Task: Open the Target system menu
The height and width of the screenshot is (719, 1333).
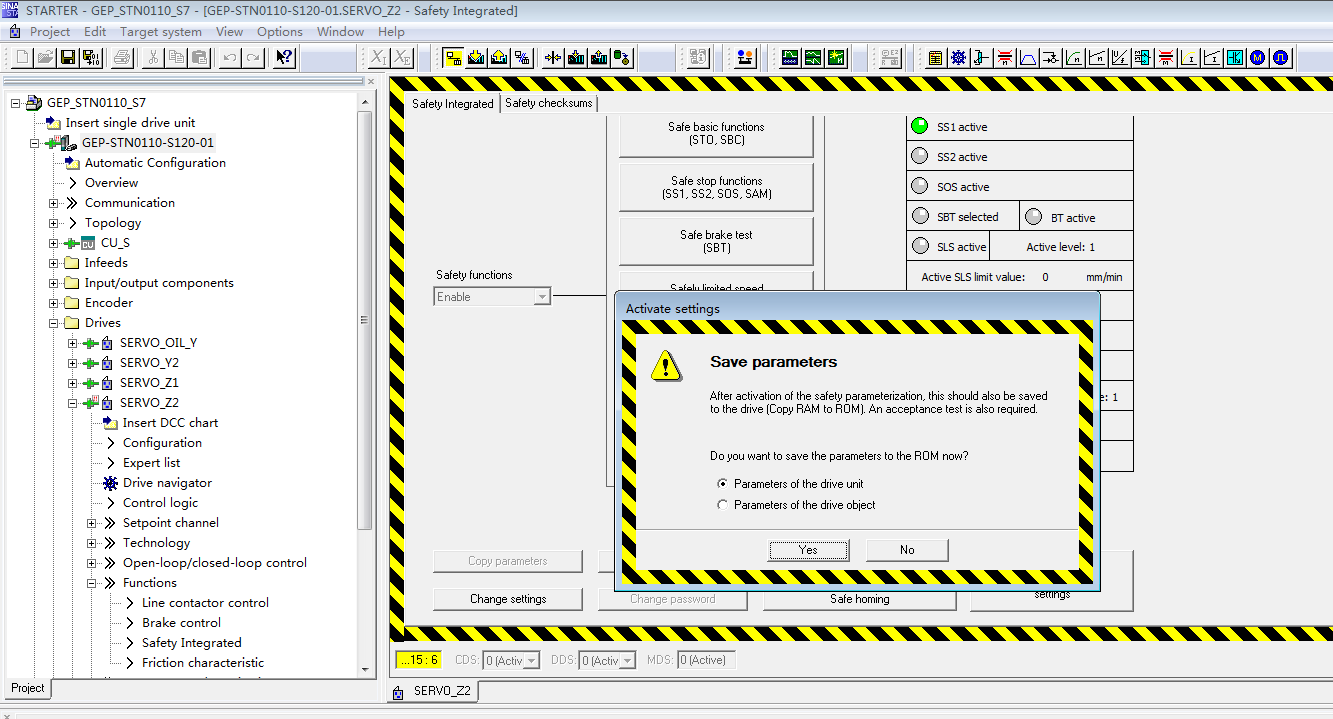Action: [x=160, y=31]
